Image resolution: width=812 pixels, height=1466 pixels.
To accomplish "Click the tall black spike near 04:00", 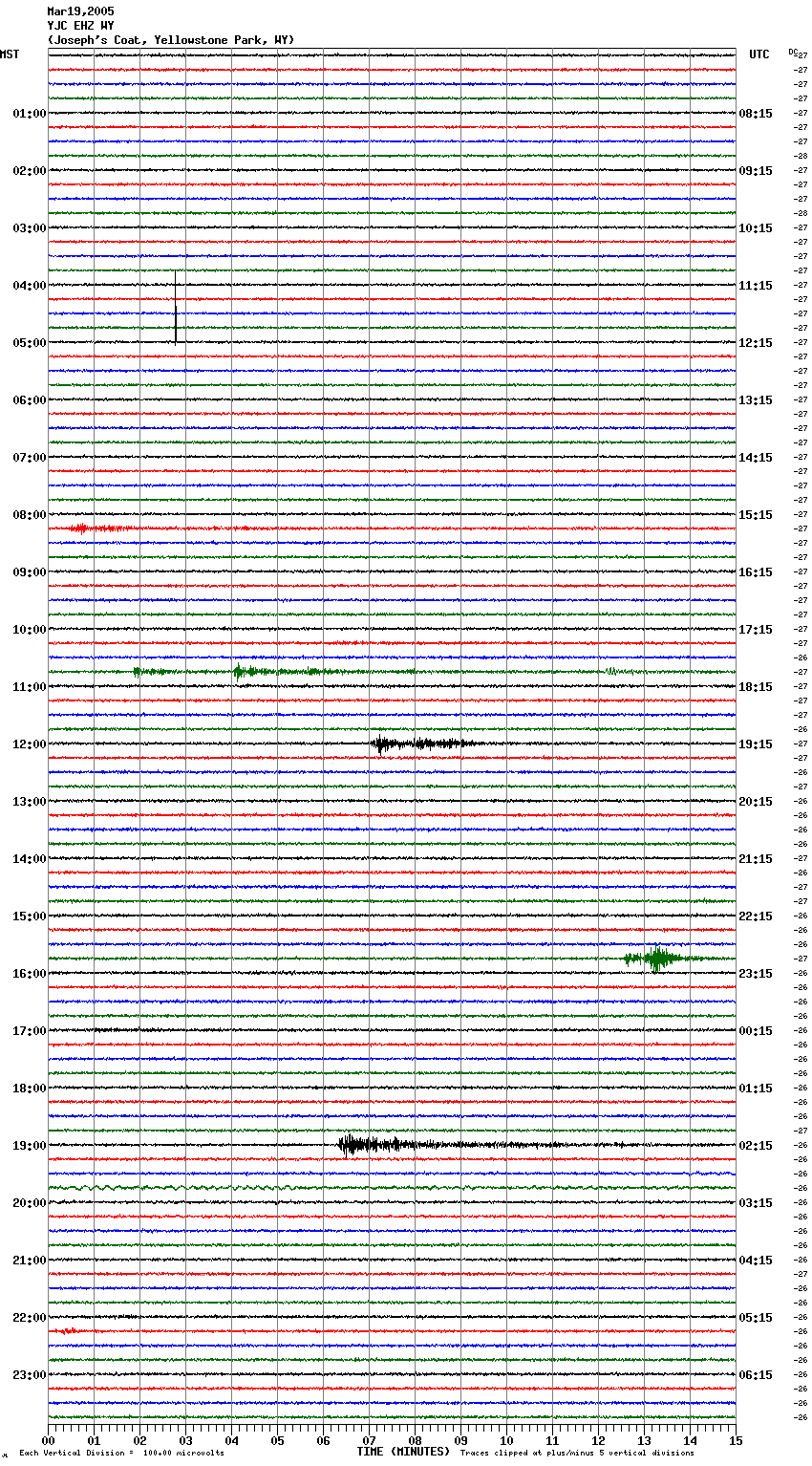I will tap(176, 307).
